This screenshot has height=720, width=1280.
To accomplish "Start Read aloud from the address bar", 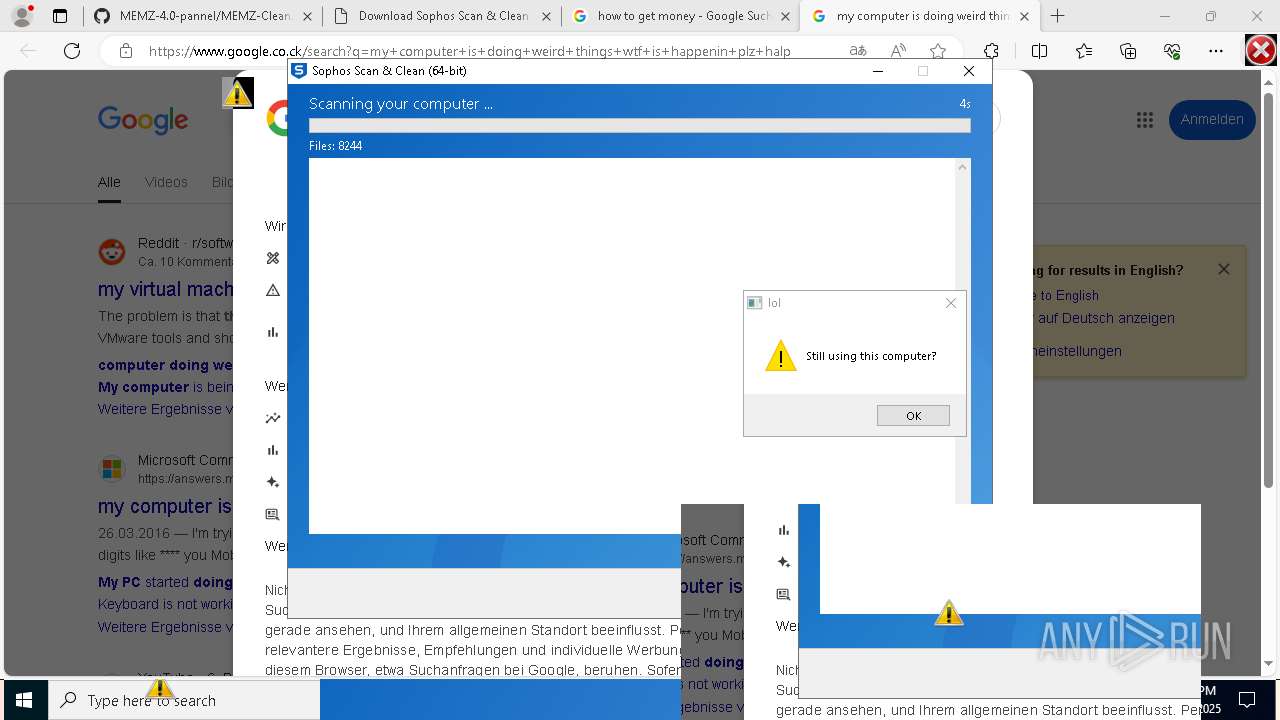I will [898, 51].
